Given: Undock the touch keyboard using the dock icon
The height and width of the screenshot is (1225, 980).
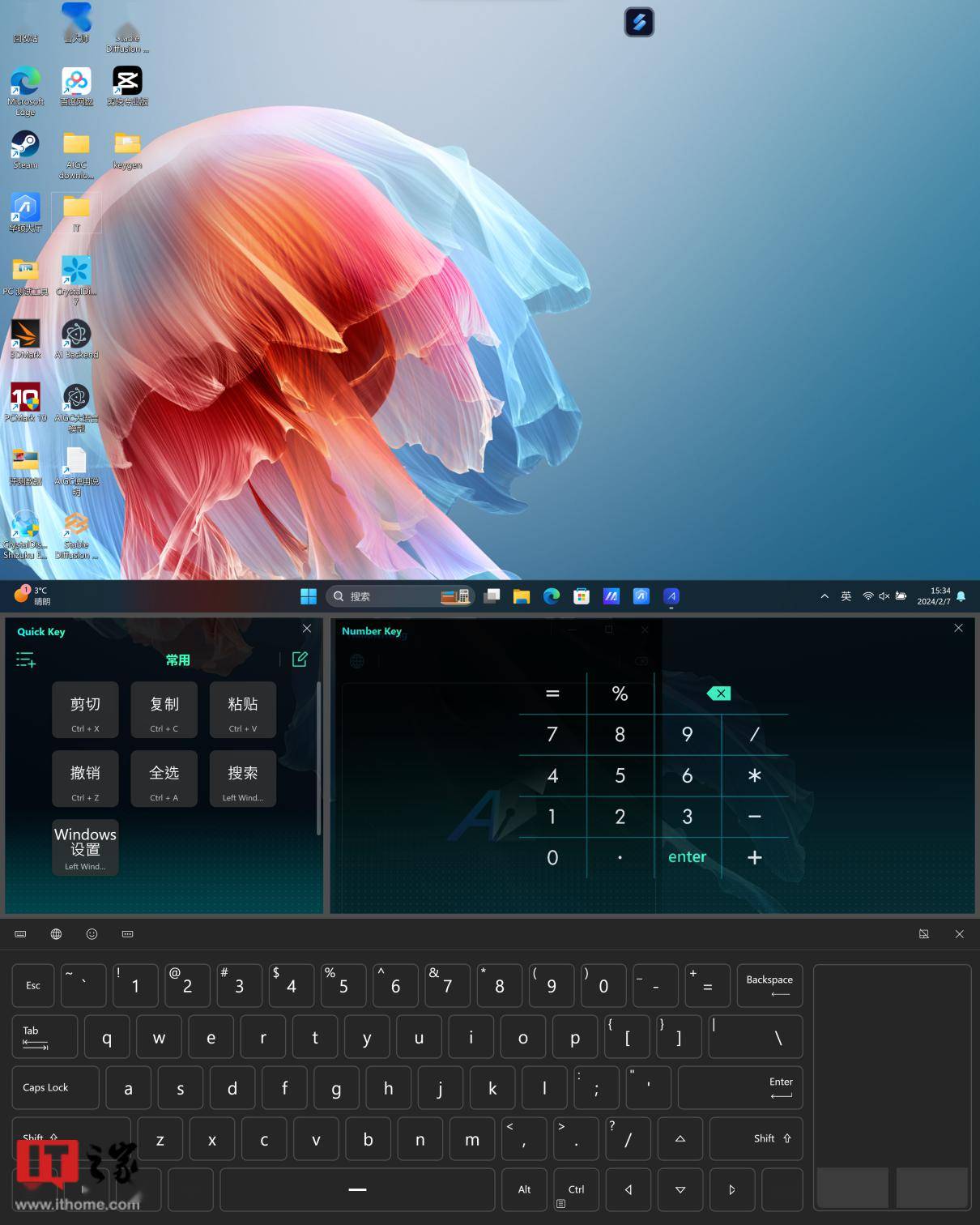Looking at the screenshot, I should tap(923, 934).
